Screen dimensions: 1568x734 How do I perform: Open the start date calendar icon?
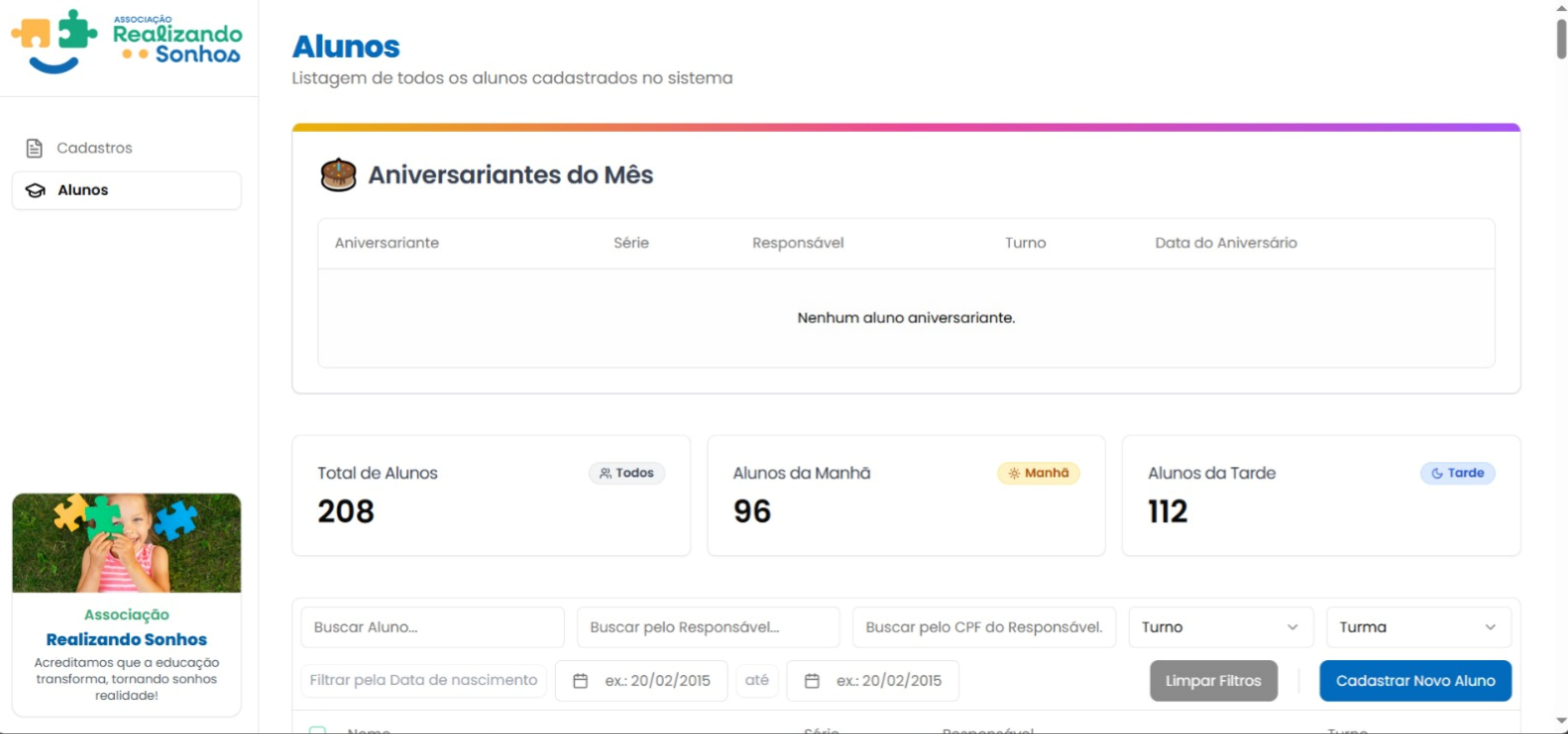(580, 681)
